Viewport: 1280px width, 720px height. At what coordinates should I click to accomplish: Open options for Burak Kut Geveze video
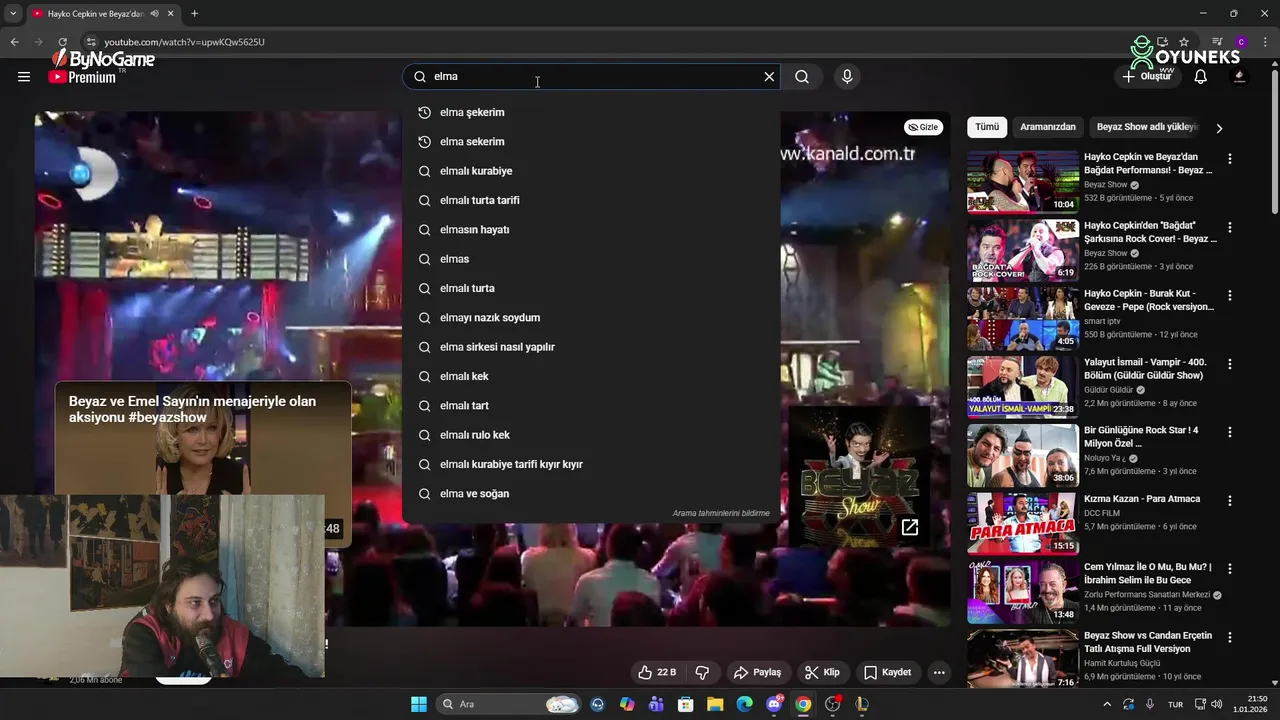tap(1230, 295)
